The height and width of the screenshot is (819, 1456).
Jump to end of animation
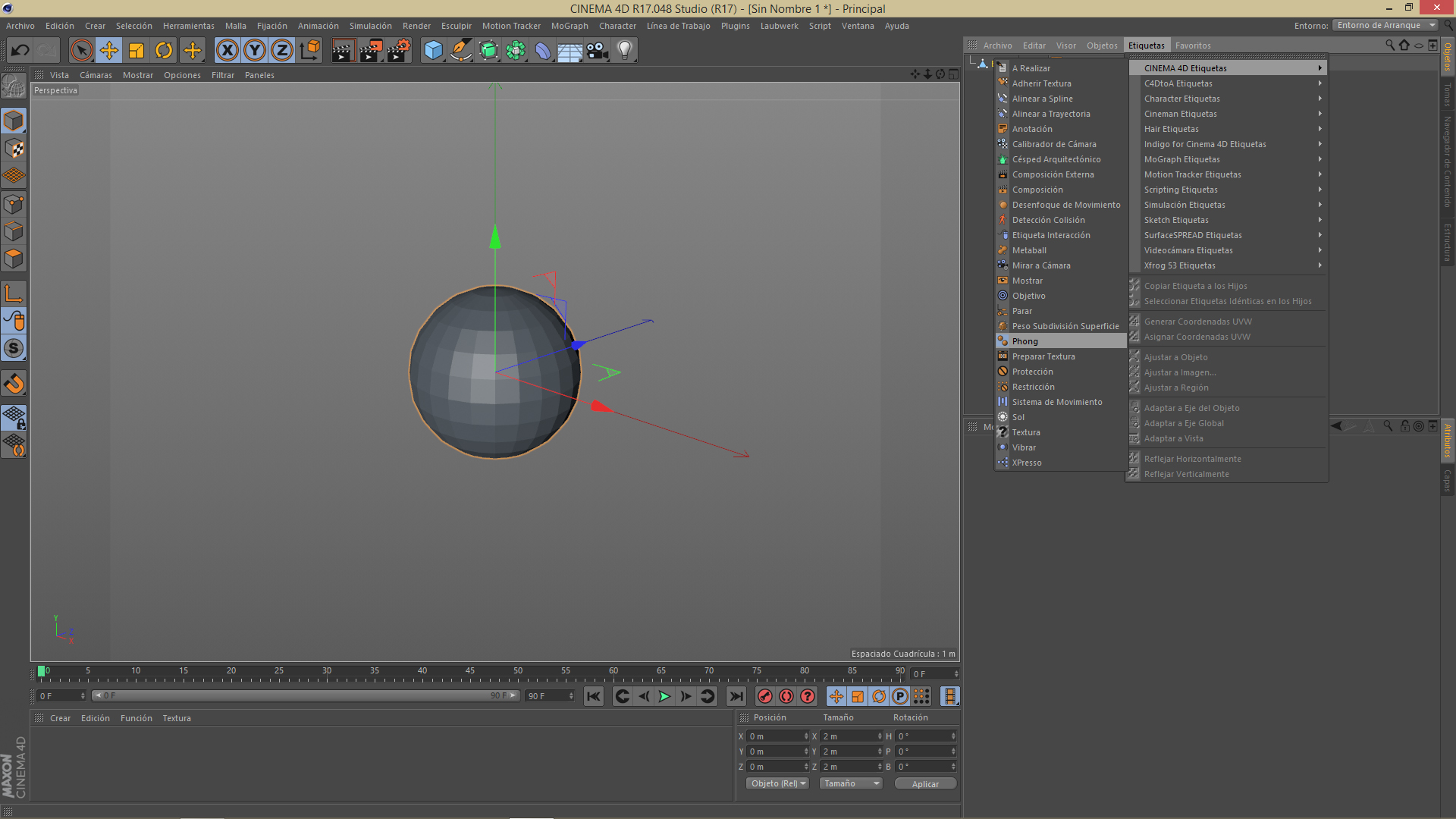pos(736,696)
